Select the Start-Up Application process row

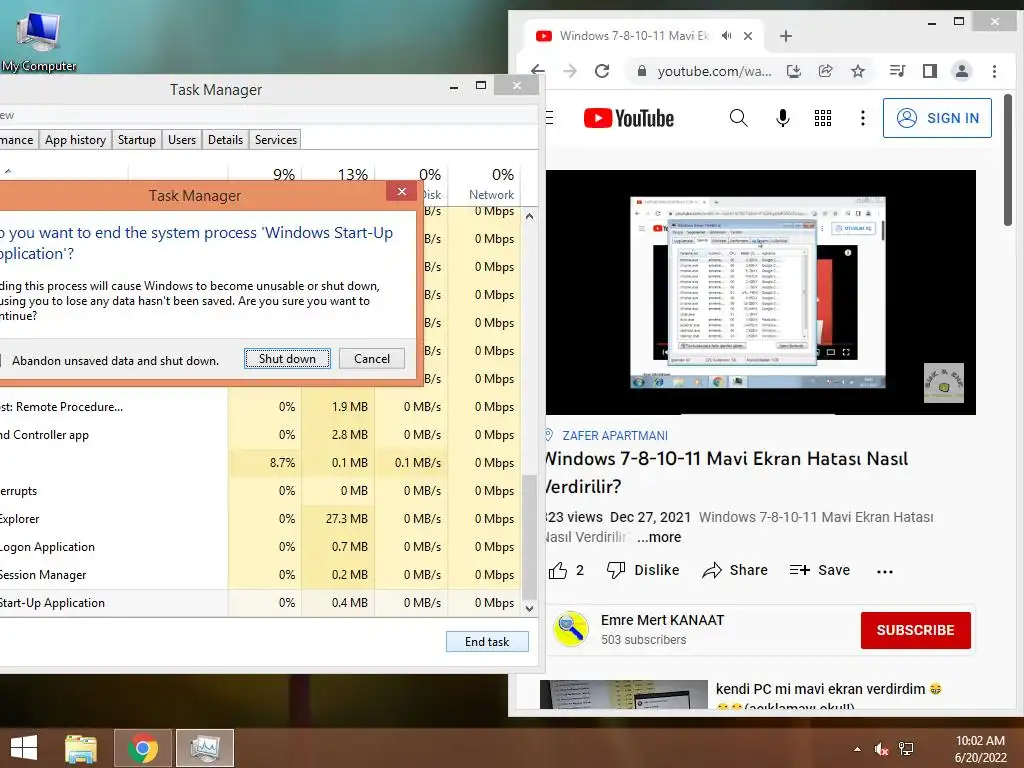(260, 603)
